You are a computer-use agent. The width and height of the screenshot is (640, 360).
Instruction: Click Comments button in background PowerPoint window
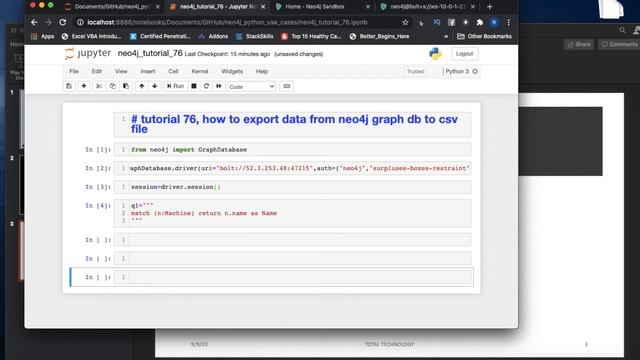point(619,44)
